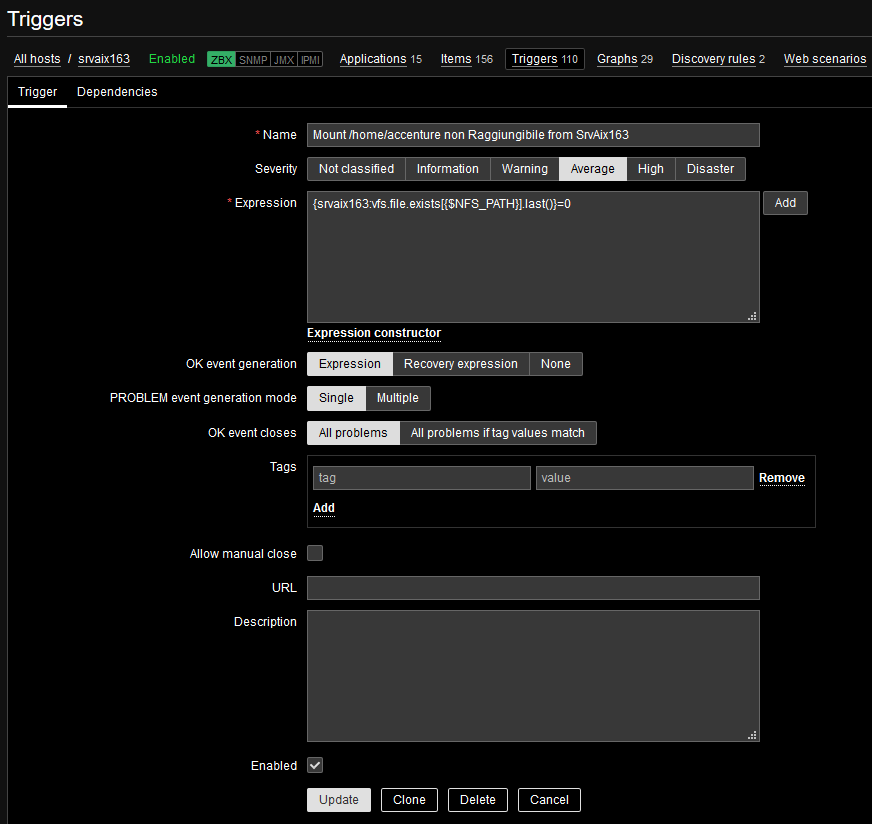
Task: Click into the Expression text area
Action: 533,257
